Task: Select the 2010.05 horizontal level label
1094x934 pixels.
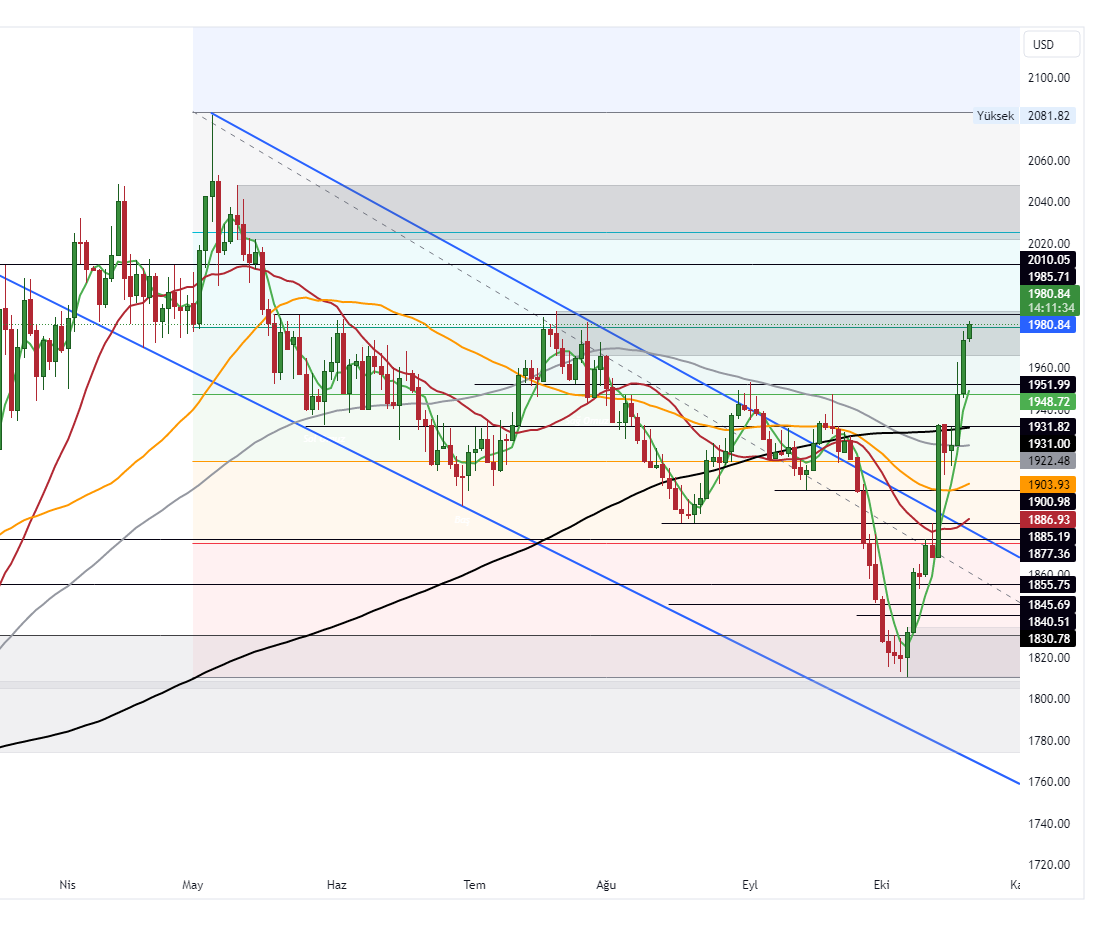Action: (x=1049, y=260)
